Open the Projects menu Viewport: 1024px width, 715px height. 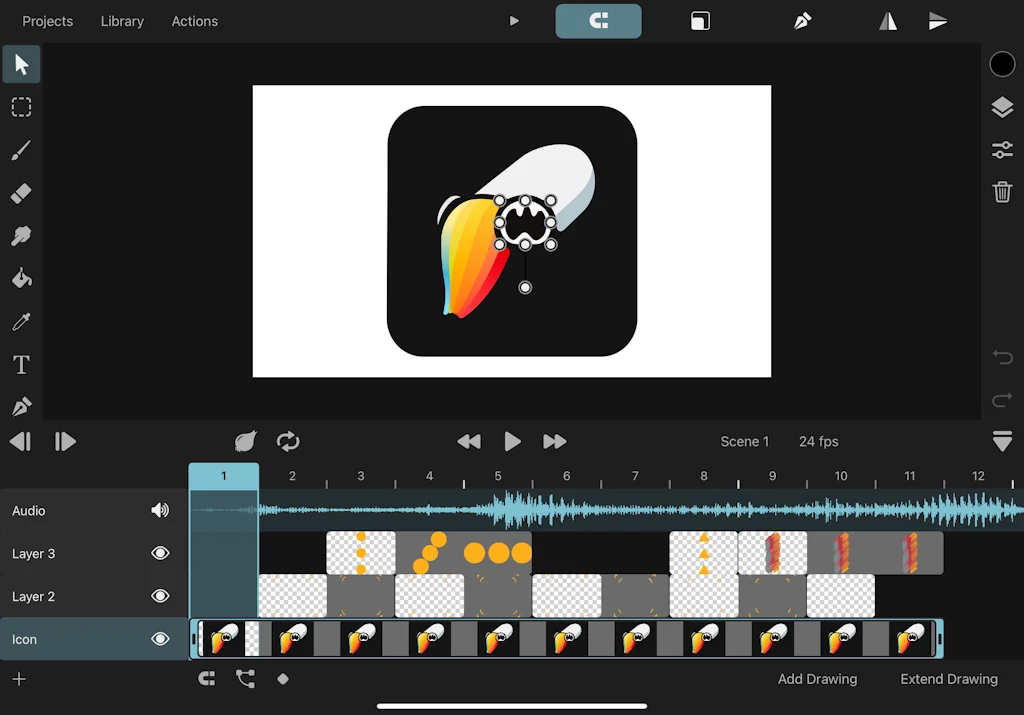[x=47, y=21]
